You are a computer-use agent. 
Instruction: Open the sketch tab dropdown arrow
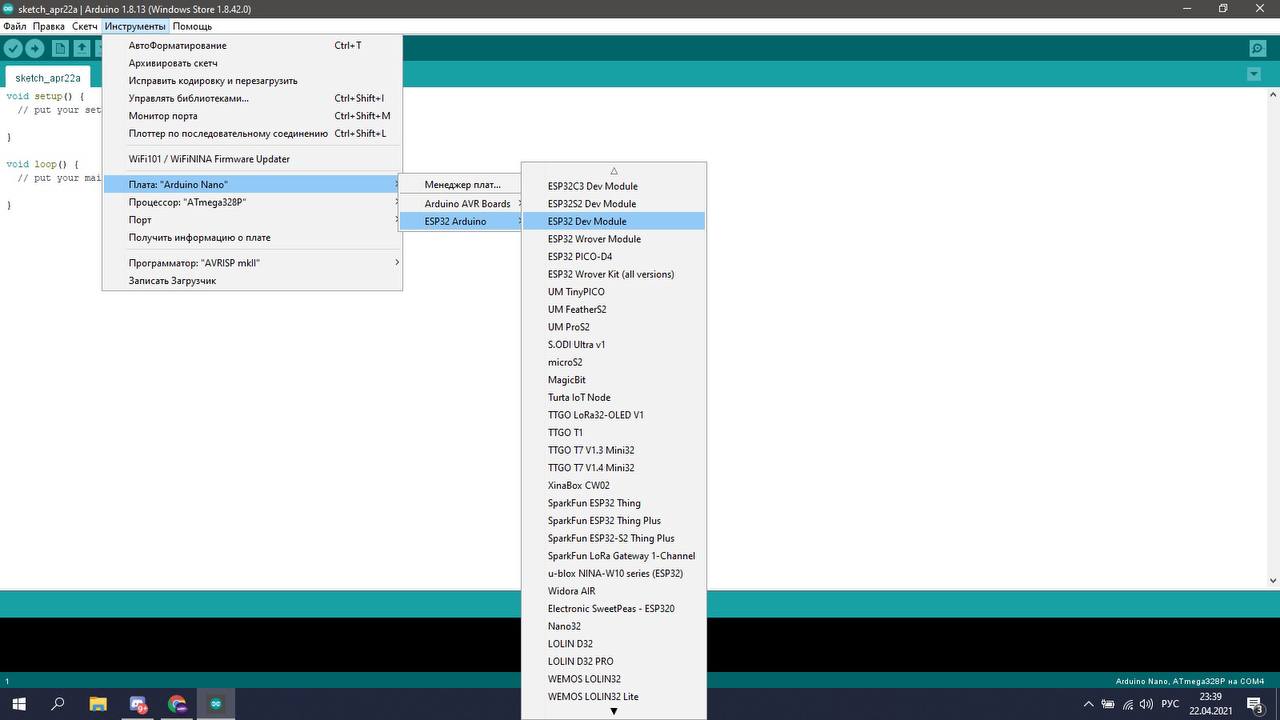pyautogui.click(x=1254, y=75)
